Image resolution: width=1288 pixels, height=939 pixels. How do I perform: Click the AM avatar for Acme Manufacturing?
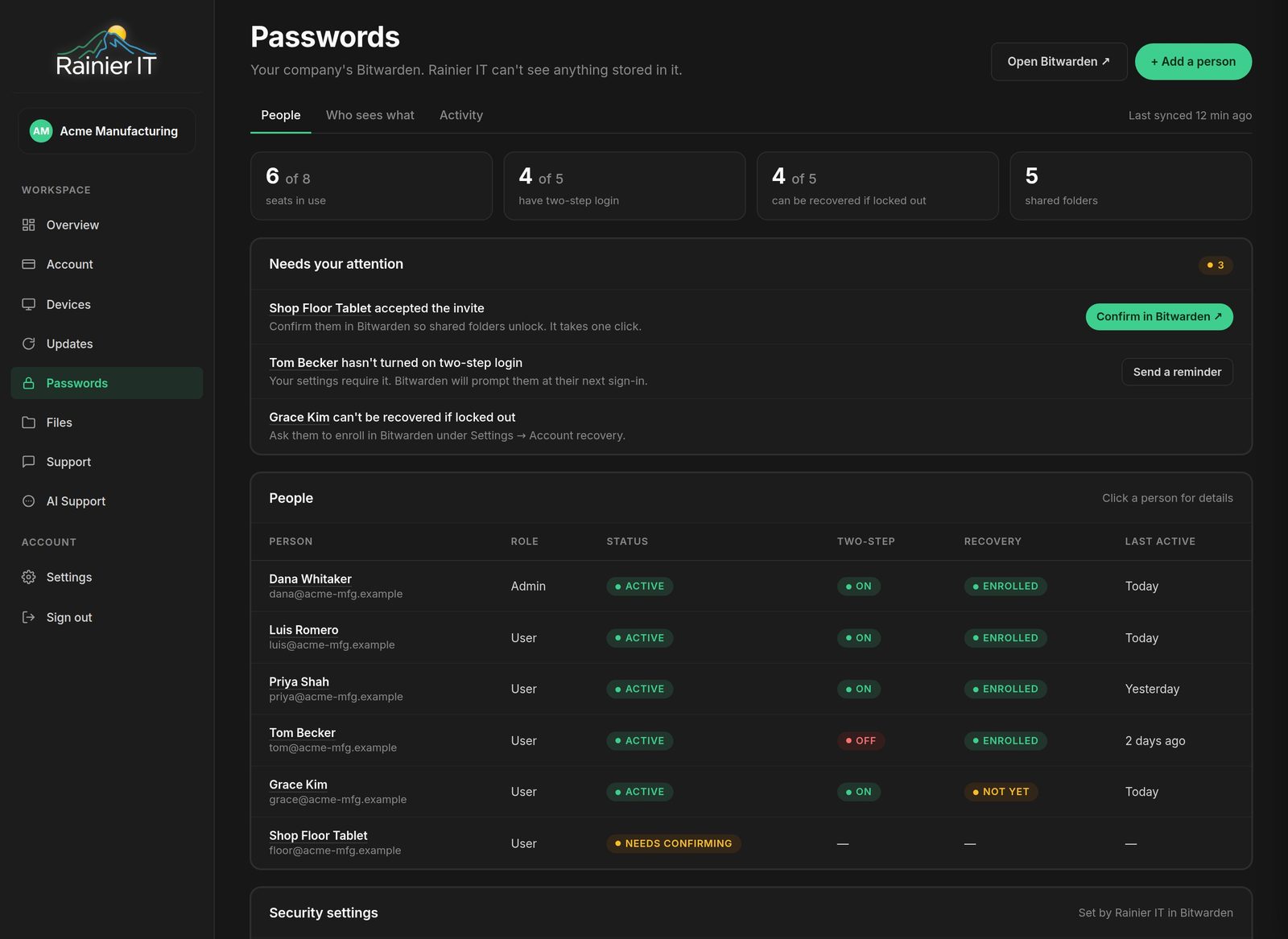pyautogui.click(x=41, y=131)
